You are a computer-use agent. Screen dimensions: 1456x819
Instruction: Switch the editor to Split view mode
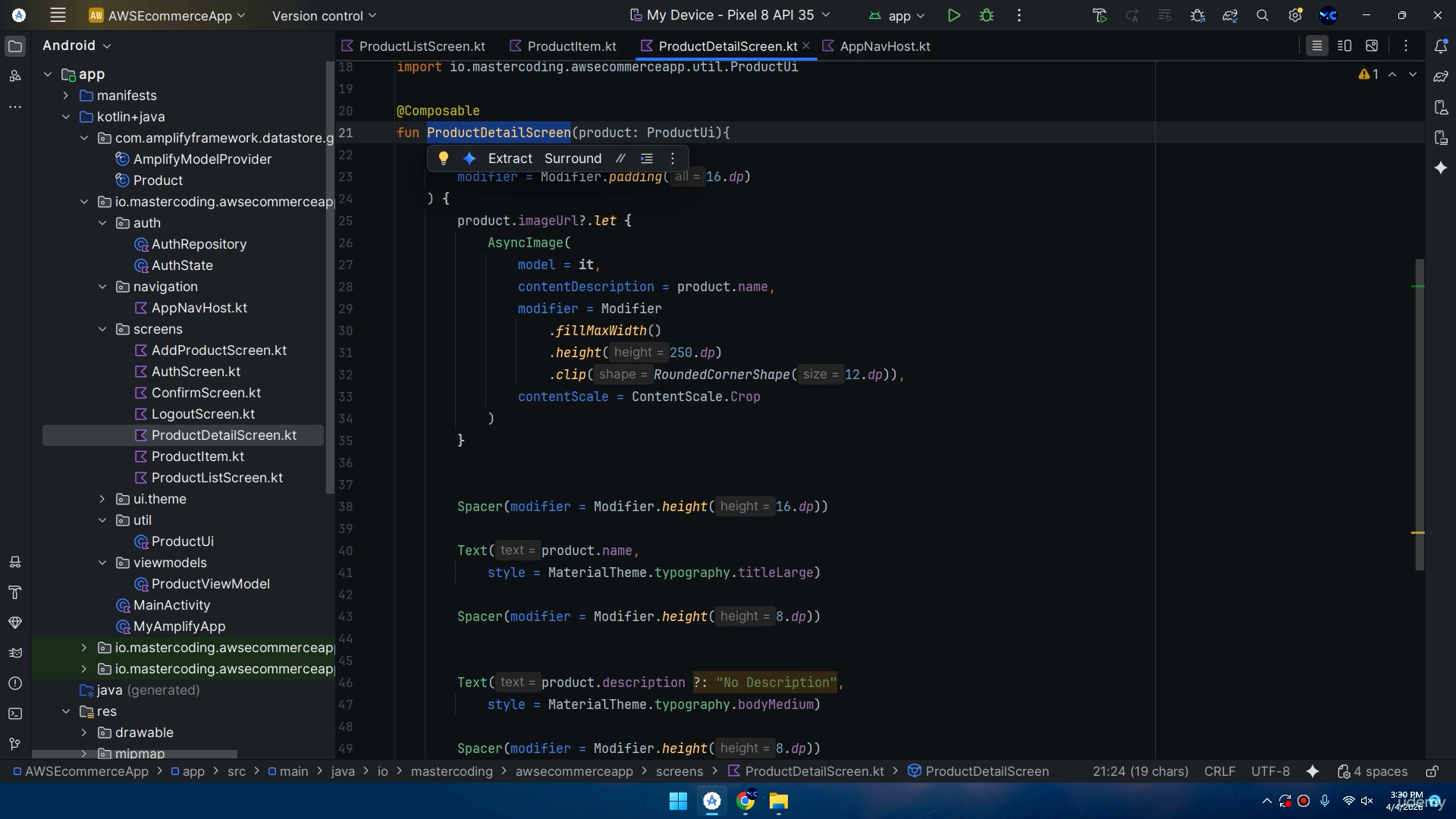1345,46
